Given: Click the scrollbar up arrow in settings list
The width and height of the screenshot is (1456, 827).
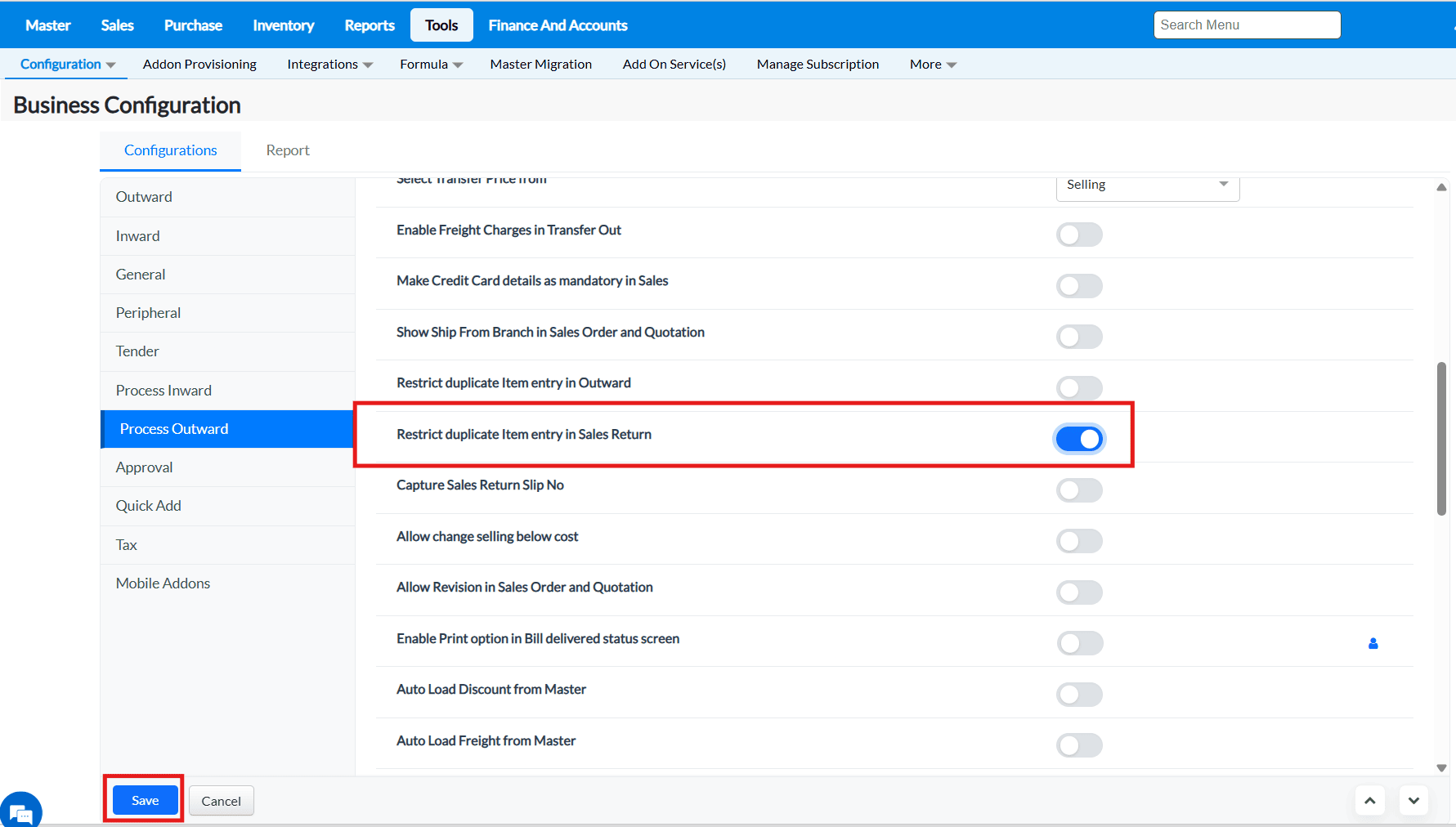Looking at the screenshot, I should coord(1441,187).
